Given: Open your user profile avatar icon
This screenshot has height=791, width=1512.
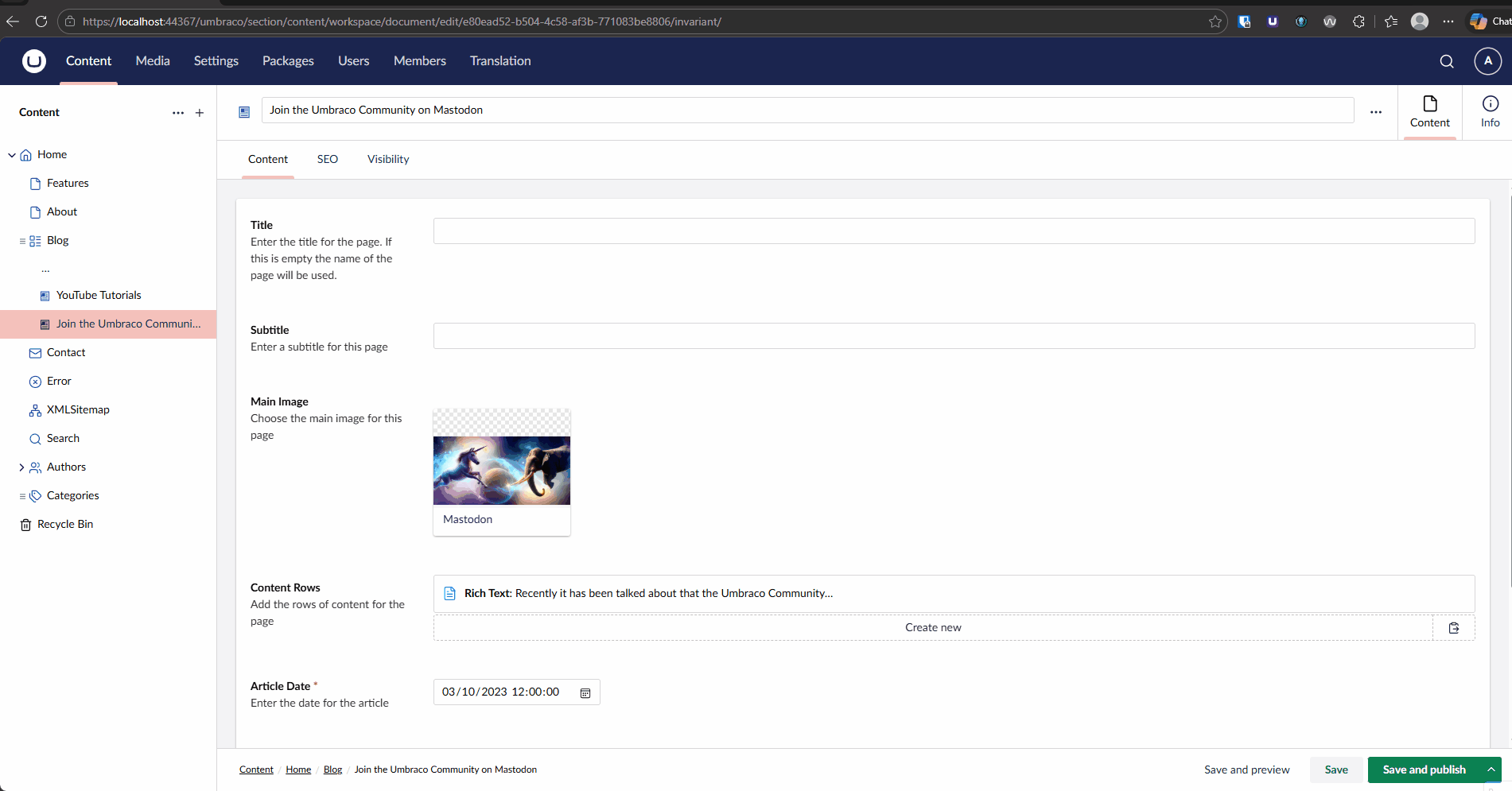Looking at the screenshot, I should (1487, 60).
